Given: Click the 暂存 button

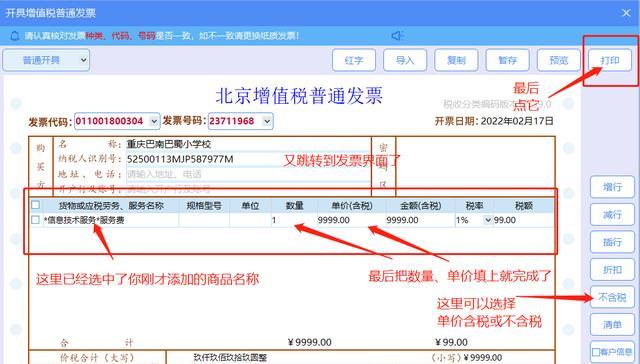Looking at the screenshot, I should (x=507, y=60).
